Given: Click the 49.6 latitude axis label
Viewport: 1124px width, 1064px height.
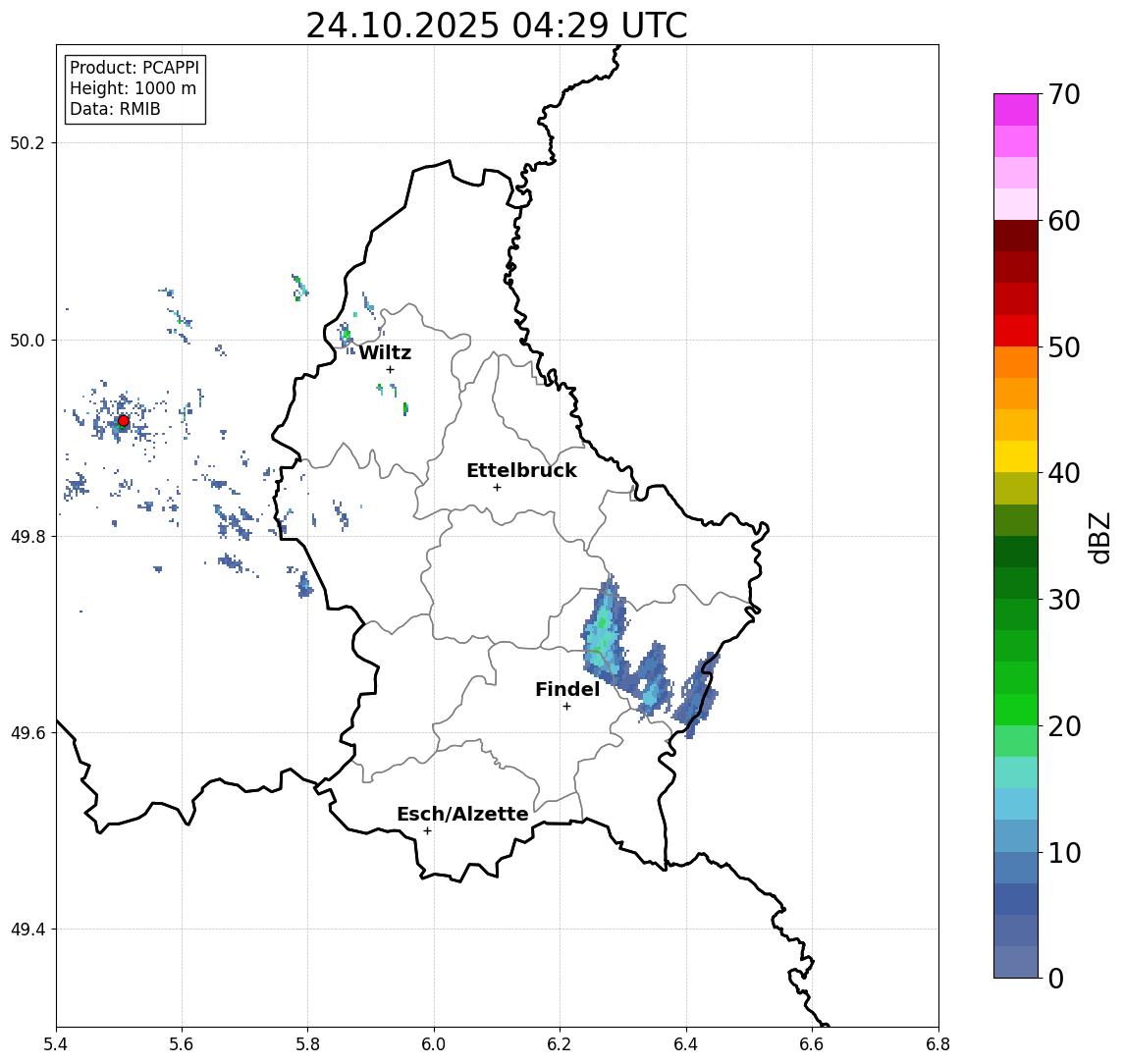Looking at the screenshot, I should [x=27, y=733].
